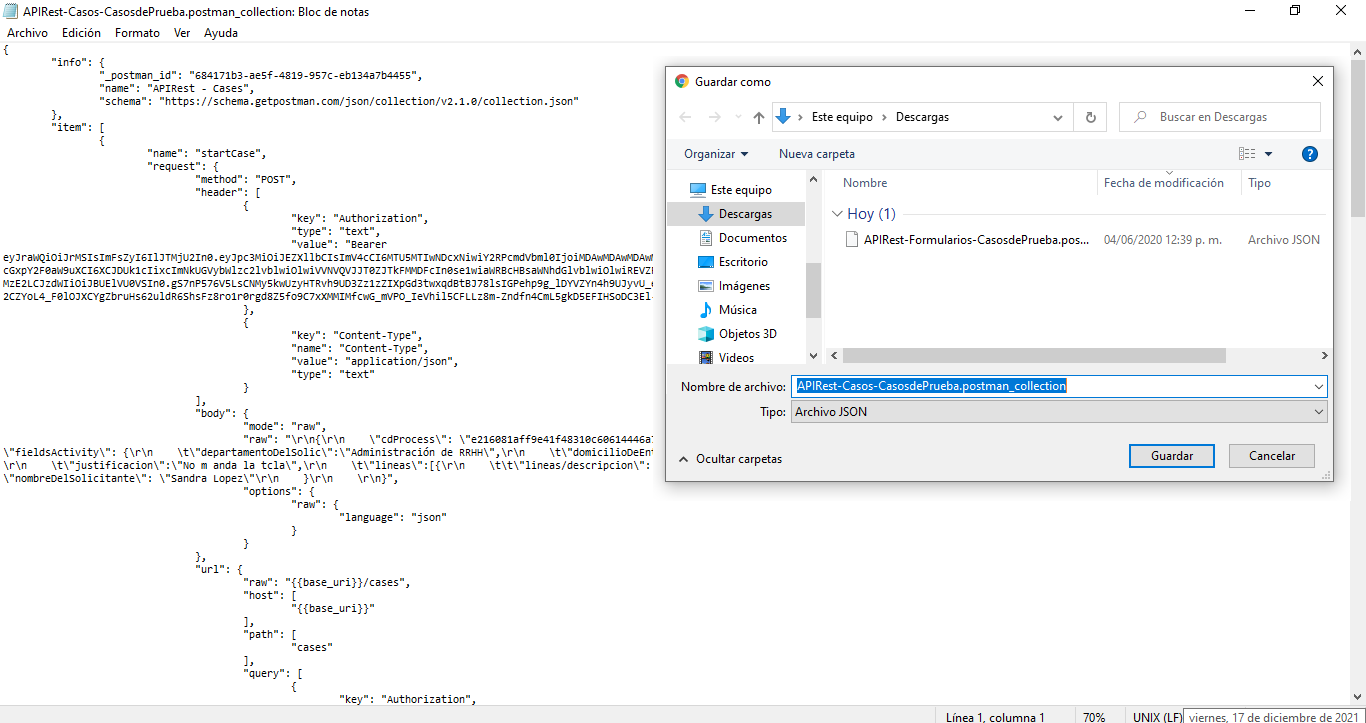
Task: Select Objetos 3D folder in navigation pane
Action: pos(747,334)
